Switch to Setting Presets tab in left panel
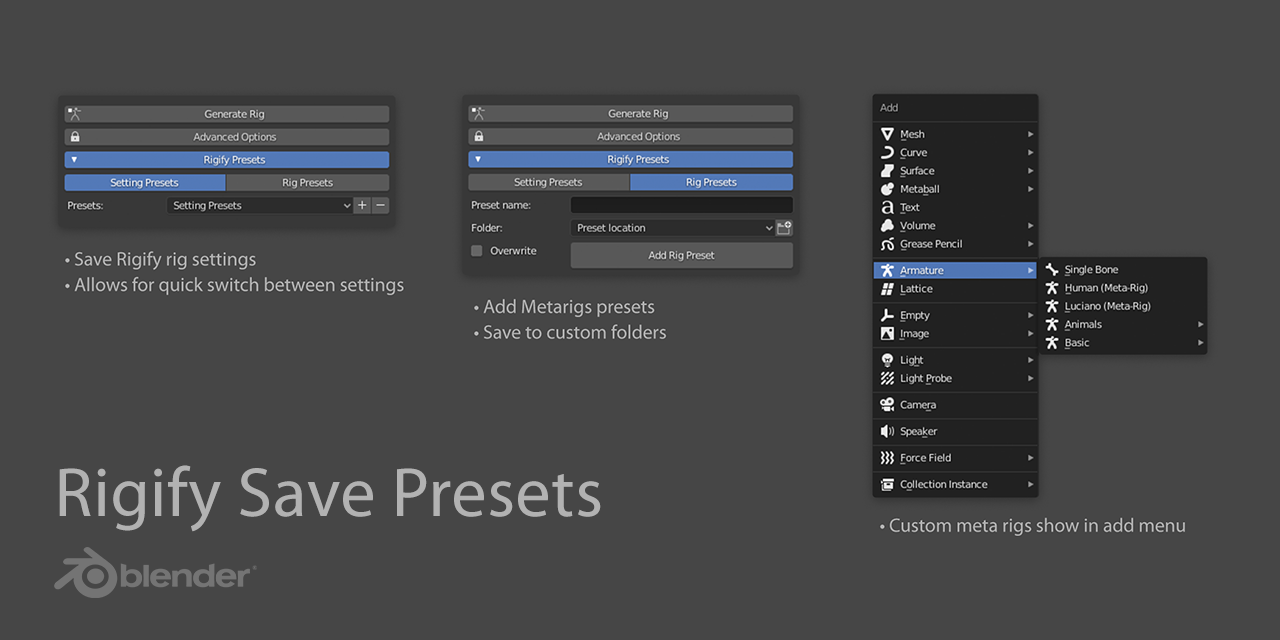This screenshot has height=640, width=1280. tap(145, 183)
